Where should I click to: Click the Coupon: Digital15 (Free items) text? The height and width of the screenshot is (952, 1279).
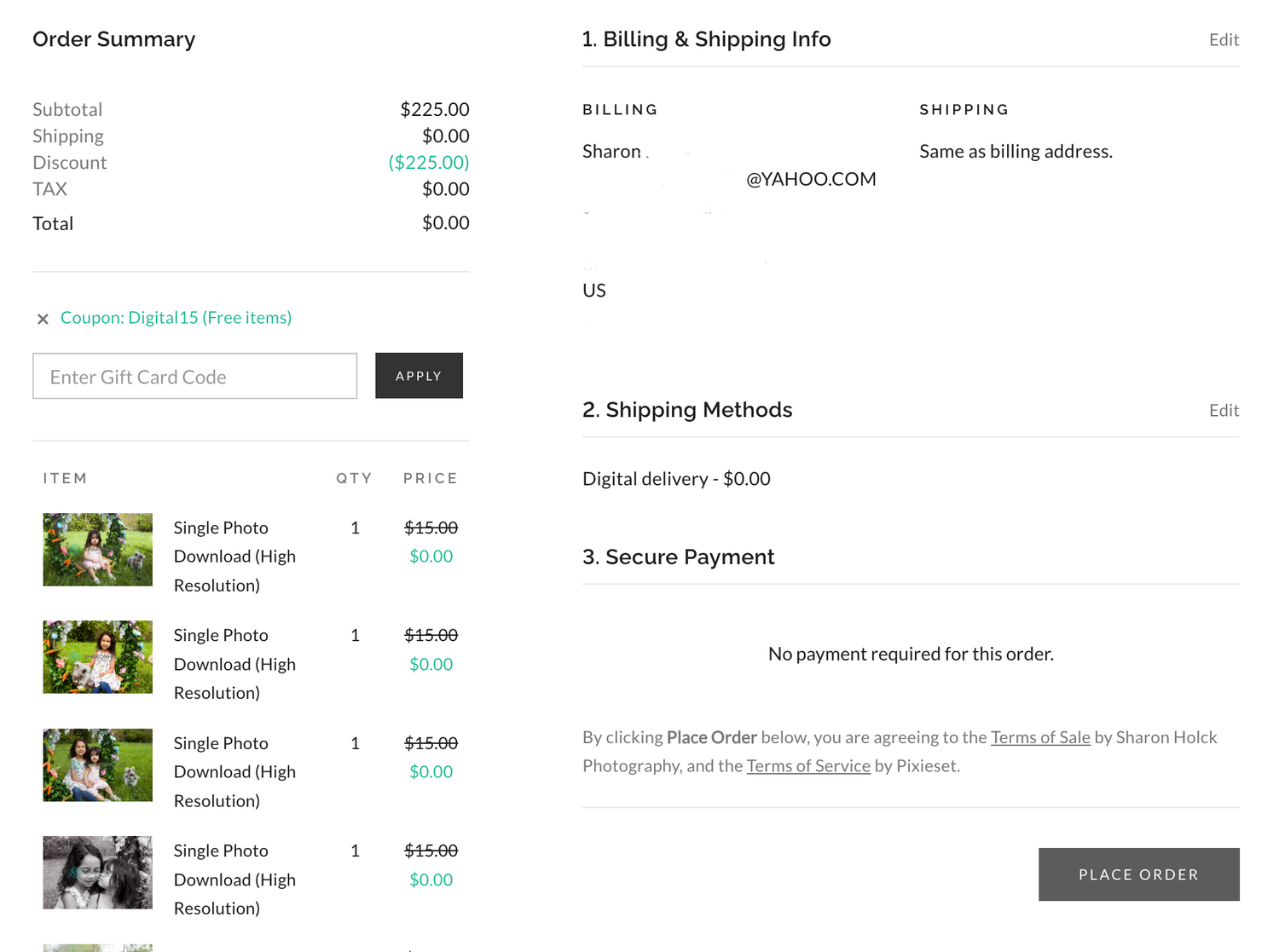click(x=176, y=318)
